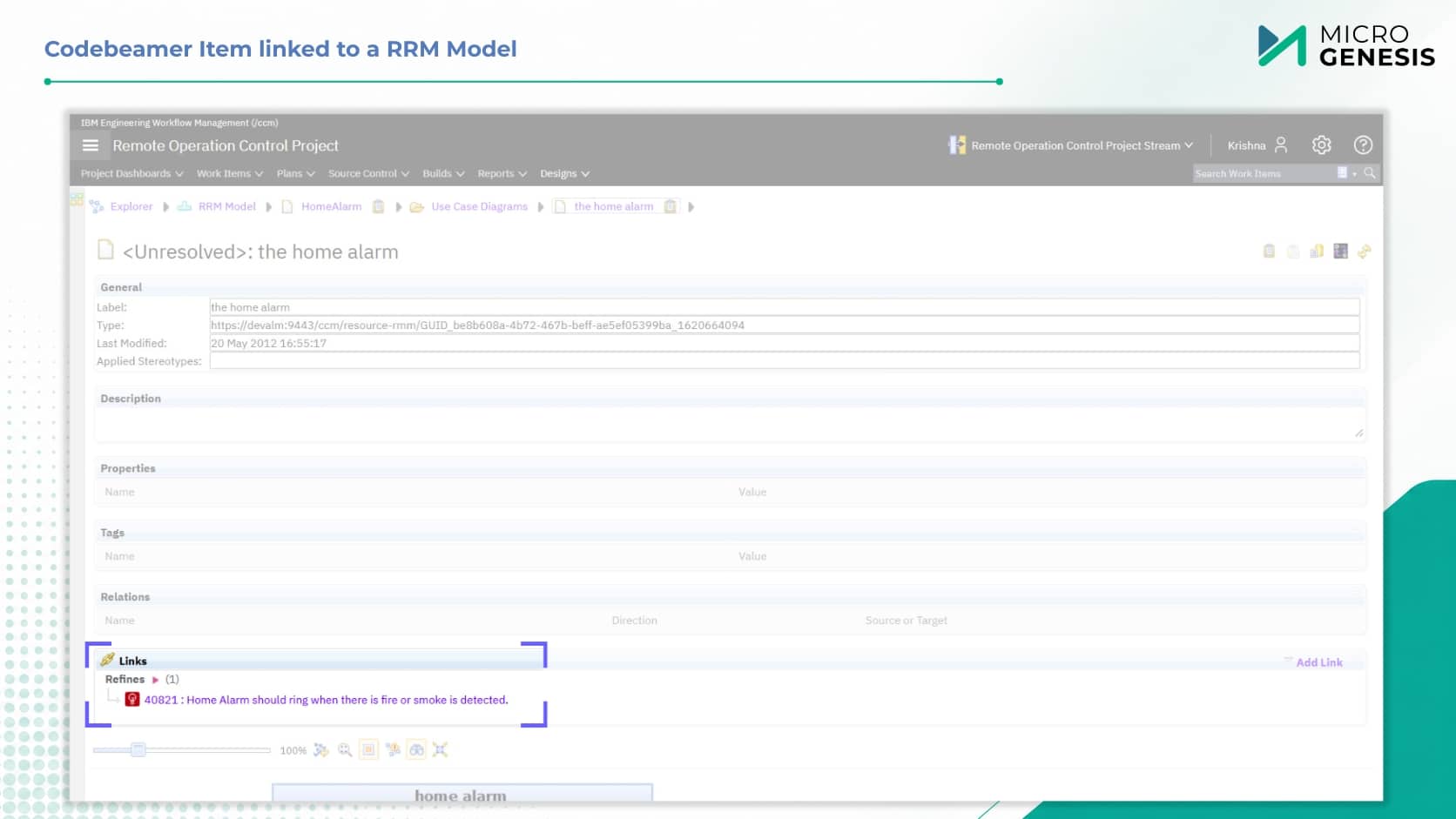Open the hamburger navigation menu
The width and height of the screenshot is (1456, 819).
[x=91, y=145]
